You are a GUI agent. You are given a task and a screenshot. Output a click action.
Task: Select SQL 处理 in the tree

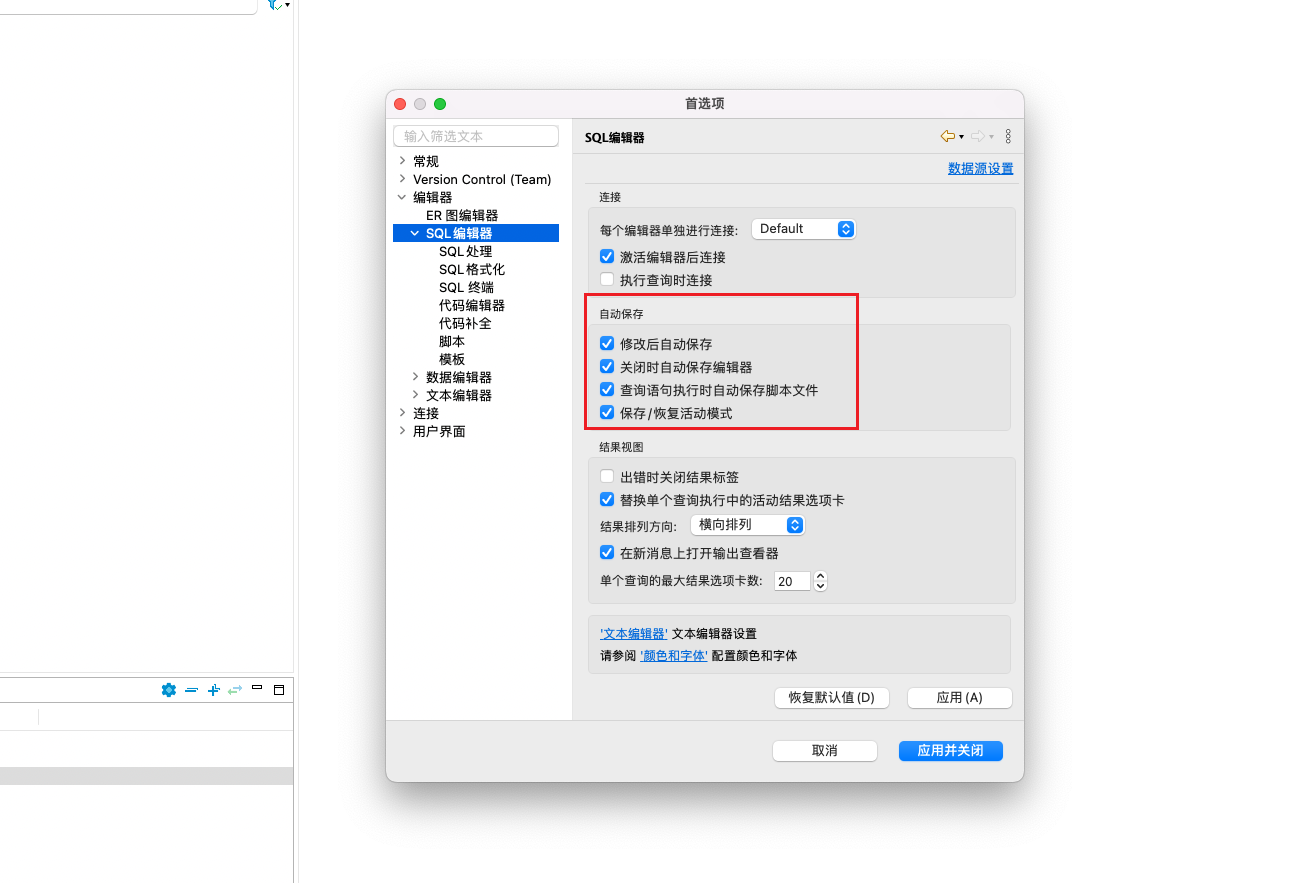click(466, 251)
